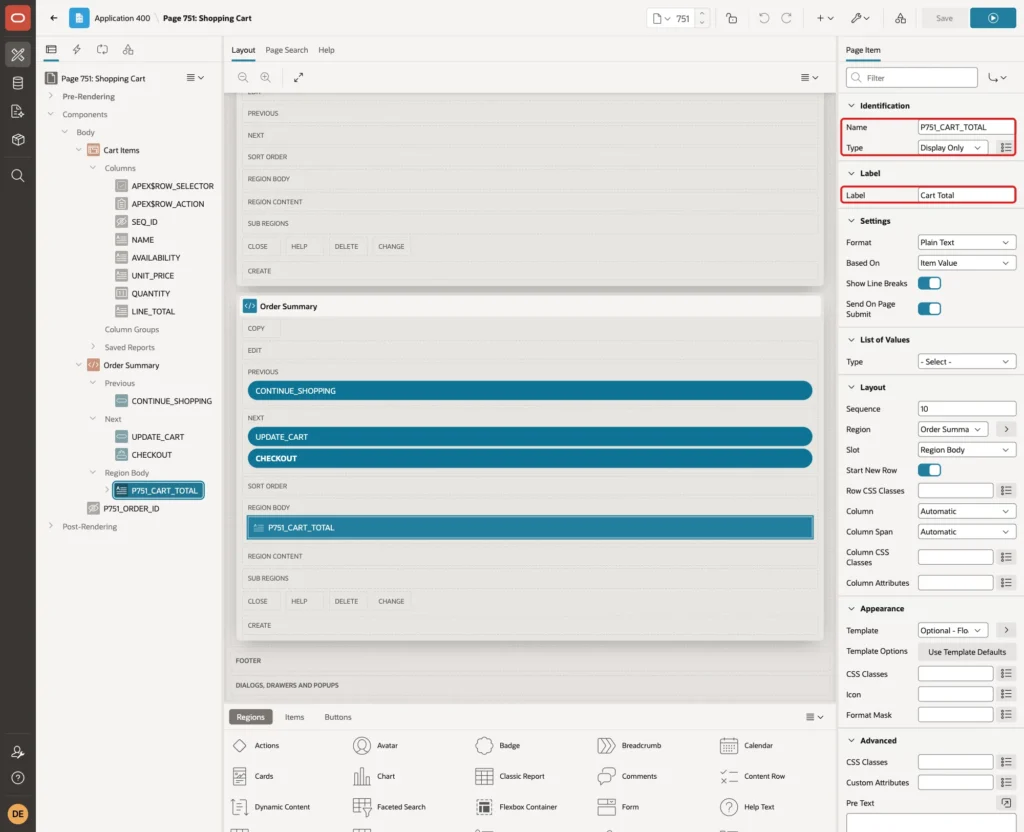1024x832 pixels.
Task: Open App Builder icon in left sidebar
Action: [x=18, y=55]
